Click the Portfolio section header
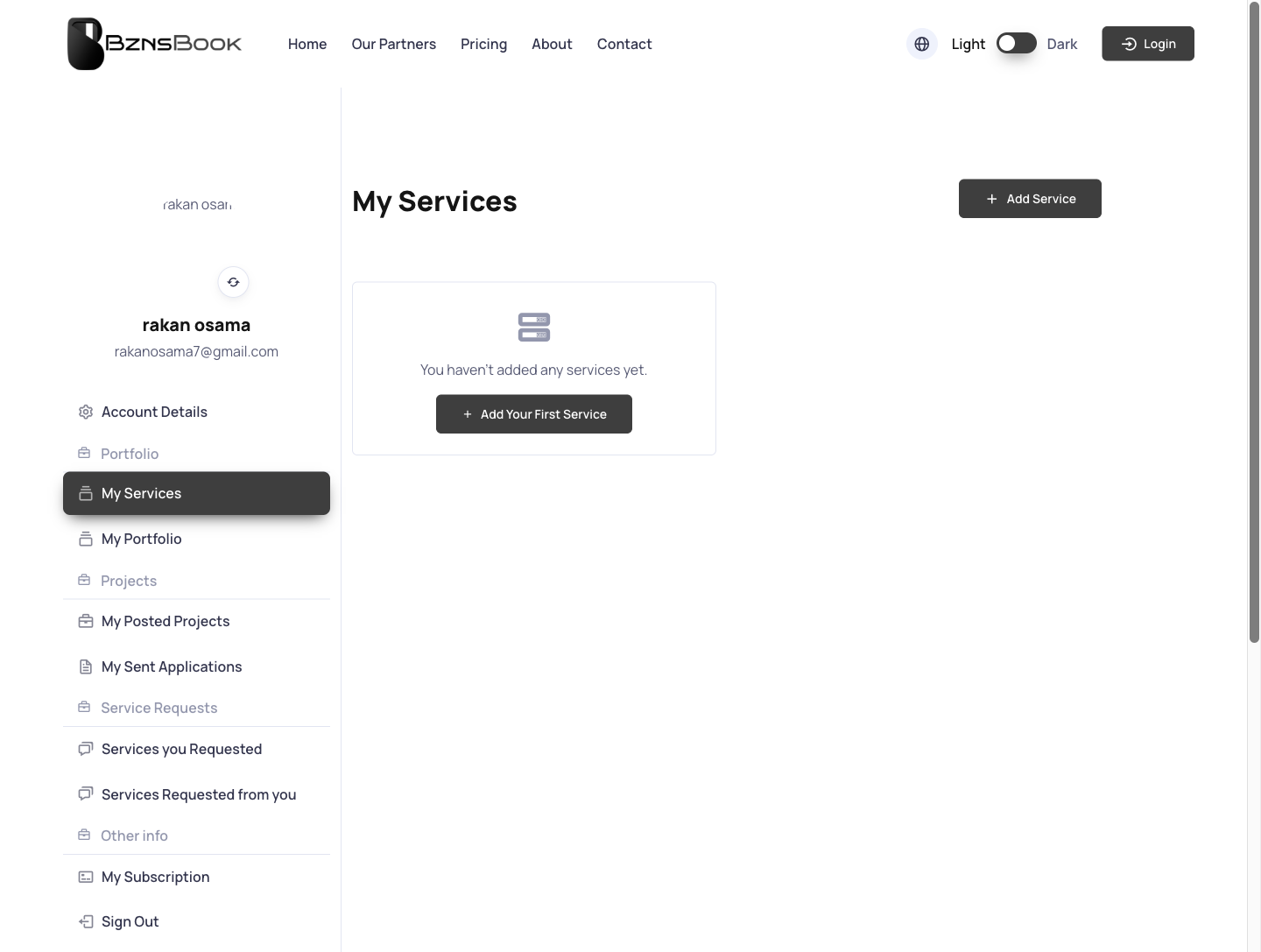 (130, 454)
